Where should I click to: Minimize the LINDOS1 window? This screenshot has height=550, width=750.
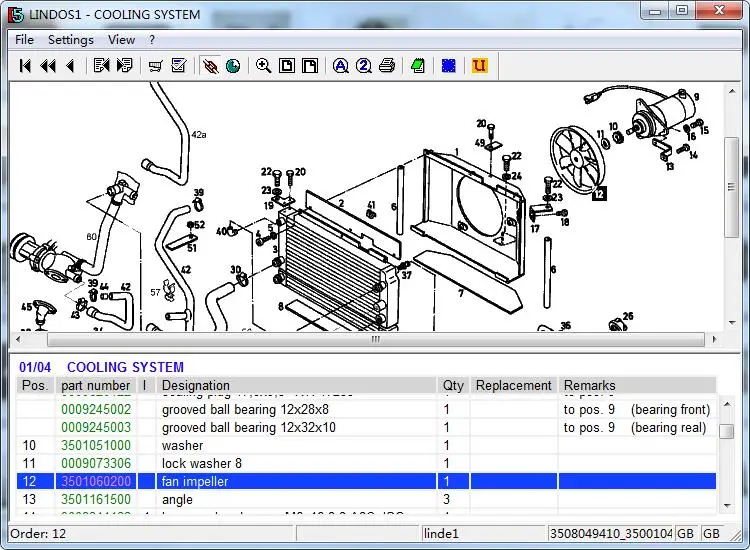[655, 11]
